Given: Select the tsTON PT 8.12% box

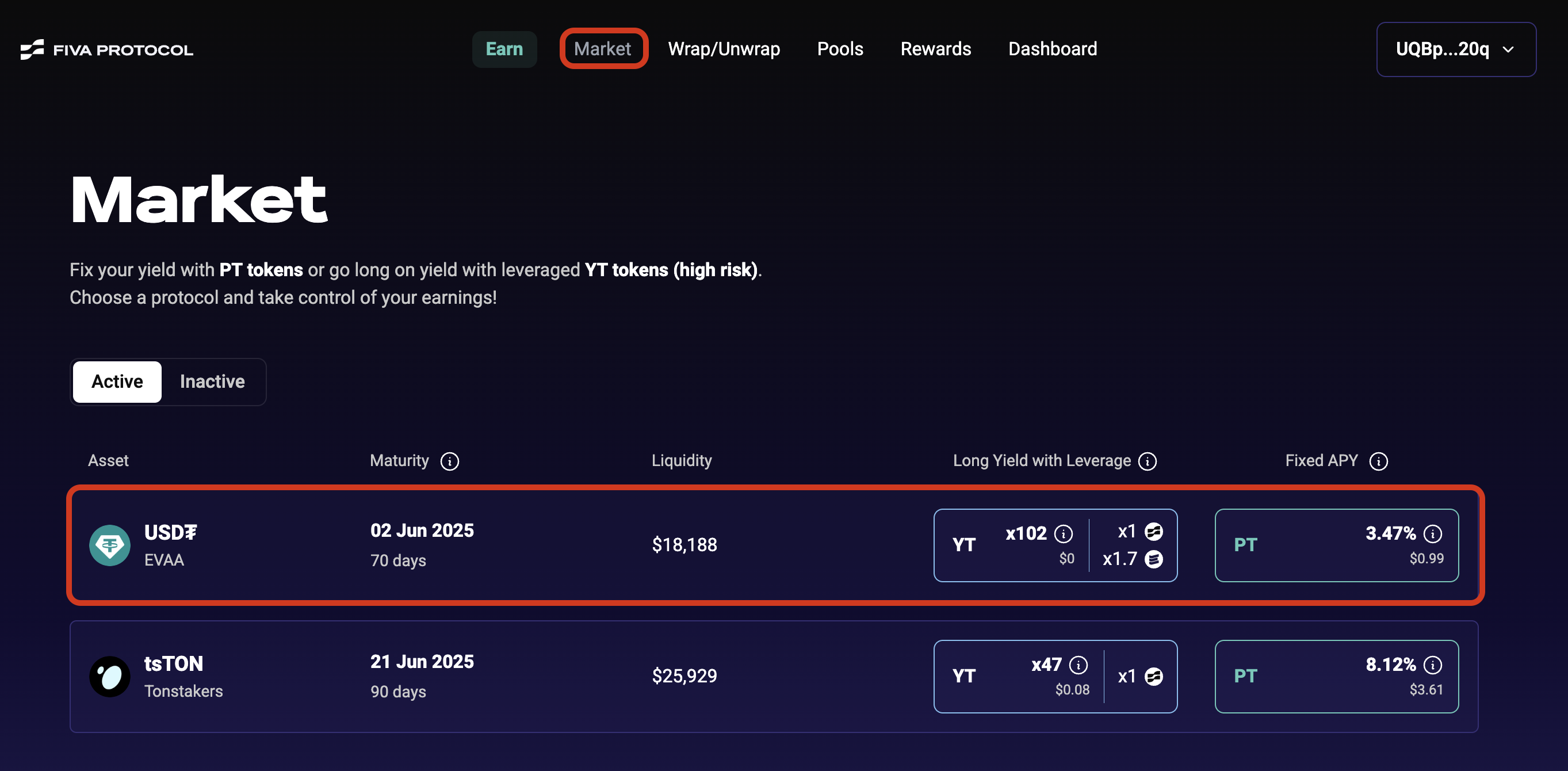Looking at the screenshot, I should coord(1336,676).
